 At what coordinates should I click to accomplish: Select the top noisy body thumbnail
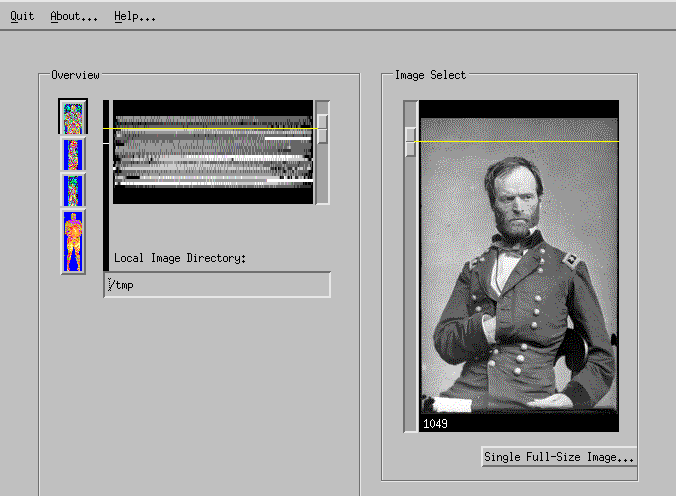click(x=73, y=116)
